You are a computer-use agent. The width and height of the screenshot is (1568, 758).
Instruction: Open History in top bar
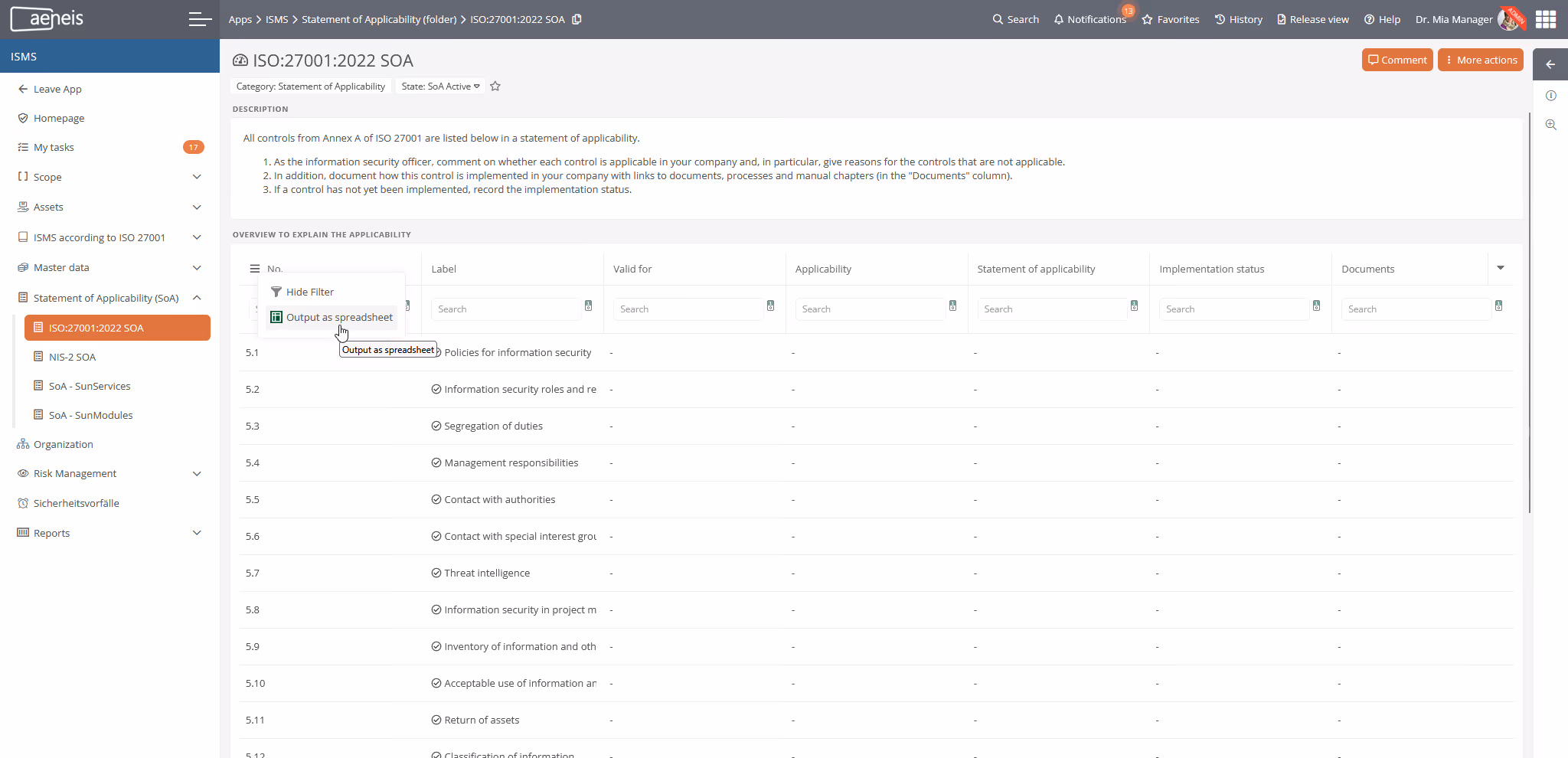click(1239, 19)
